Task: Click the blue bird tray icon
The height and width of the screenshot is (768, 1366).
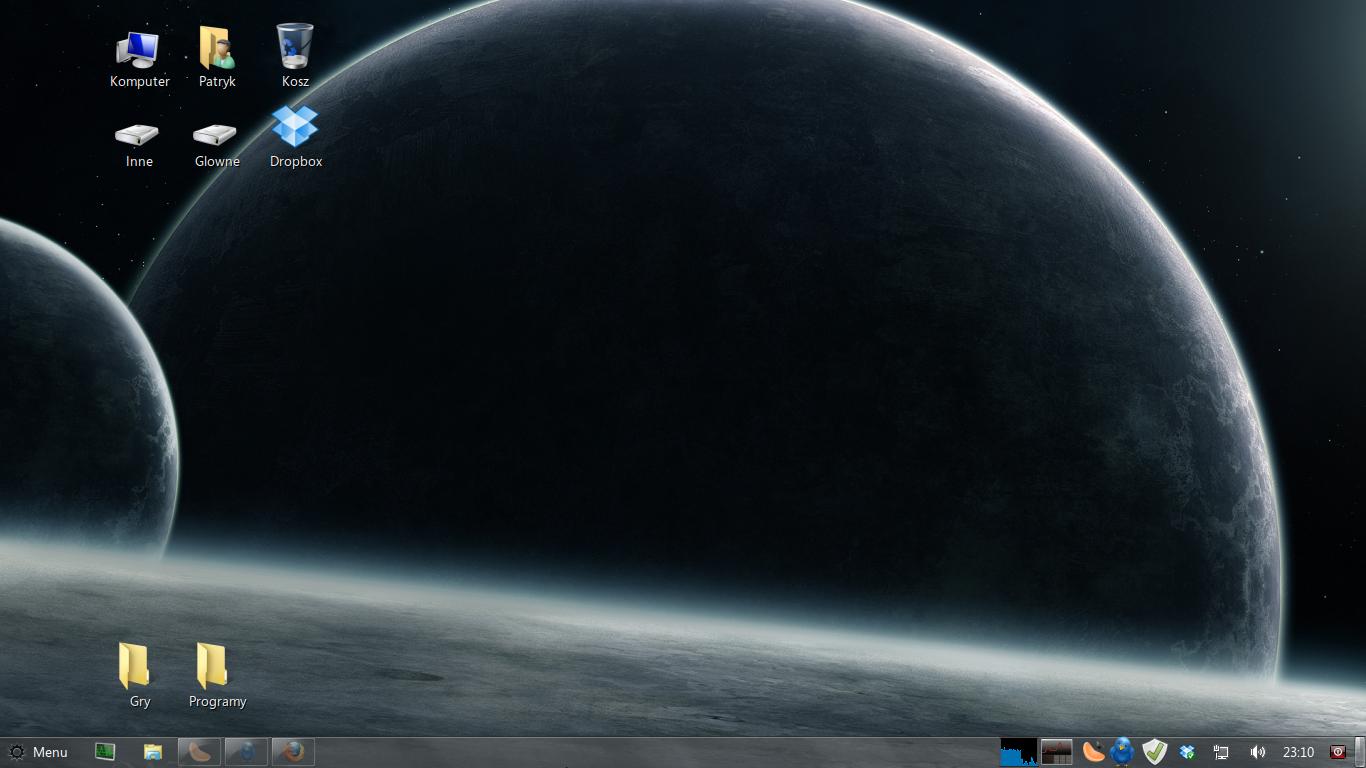Action: coord(1123,752)
